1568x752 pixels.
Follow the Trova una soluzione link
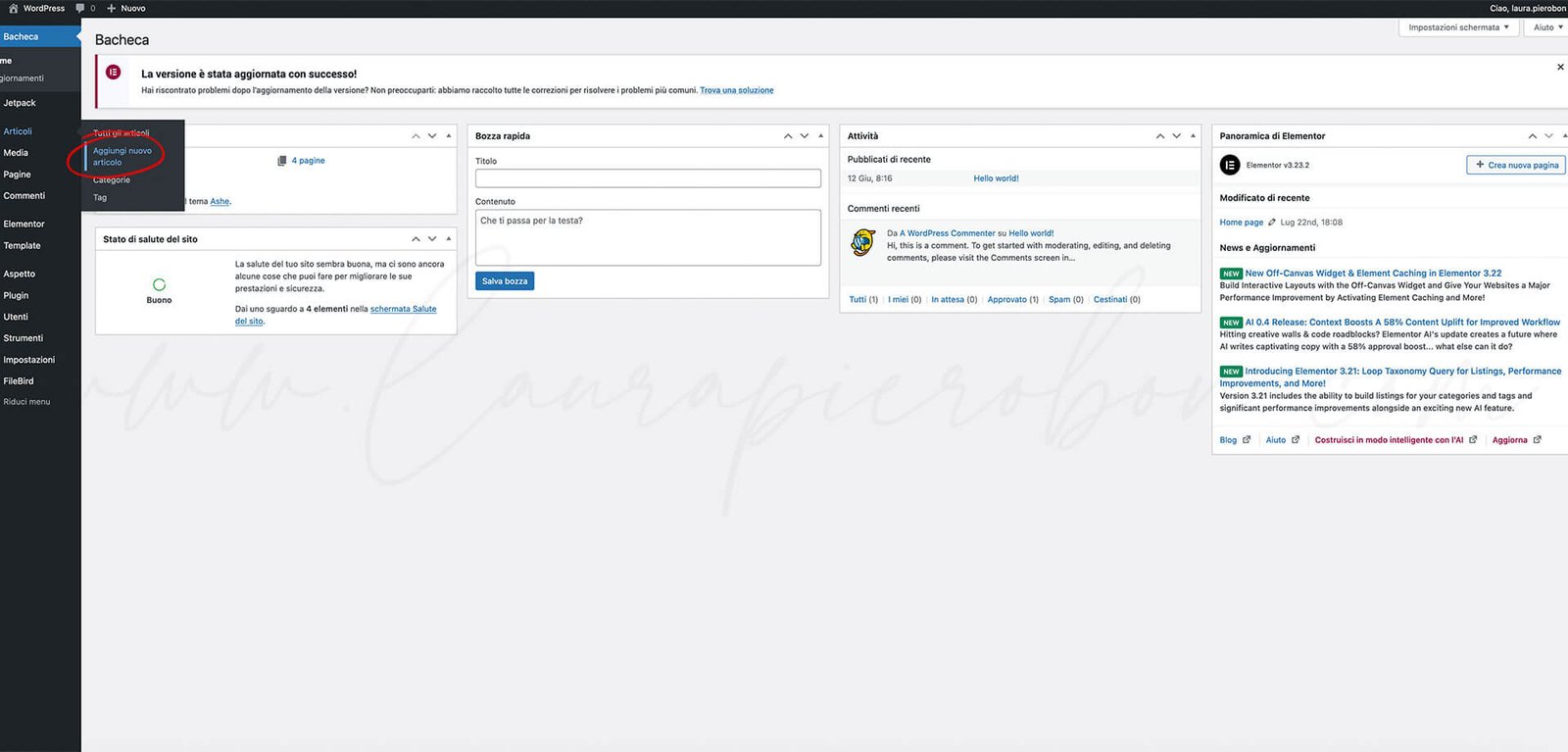click(736, 90)
